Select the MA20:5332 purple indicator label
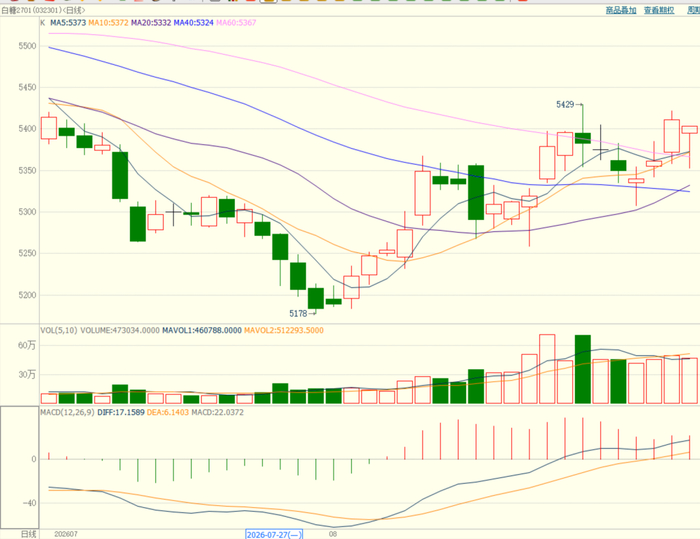Image resolution: width=700 pixels, height=539 pixels. (151, 23)
